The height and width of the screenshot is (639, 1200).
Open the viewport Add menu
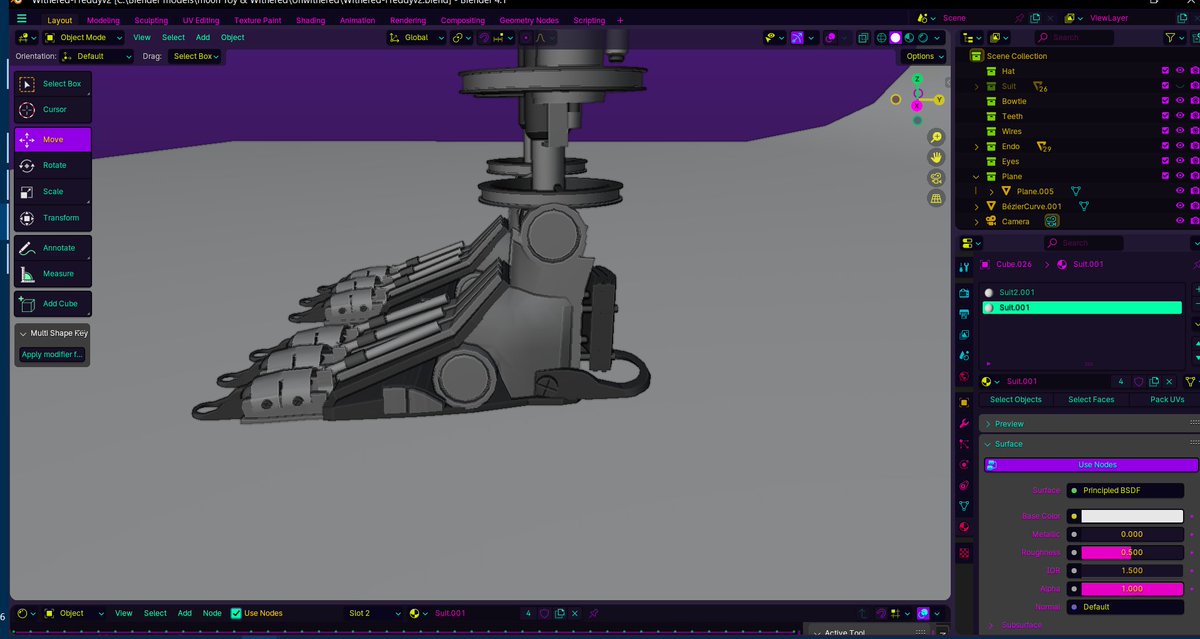[203, 38]
